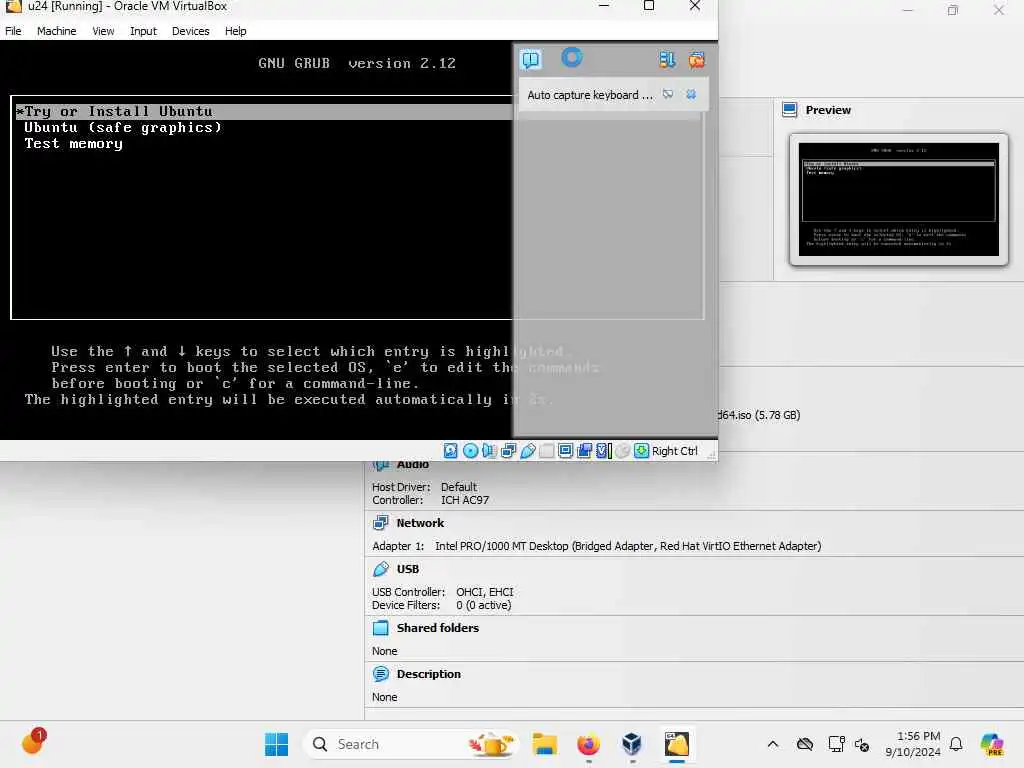This screenshot has width=1024, height=768.
Task: Open Audio settings section in Manager
Action: coord(412,464)
